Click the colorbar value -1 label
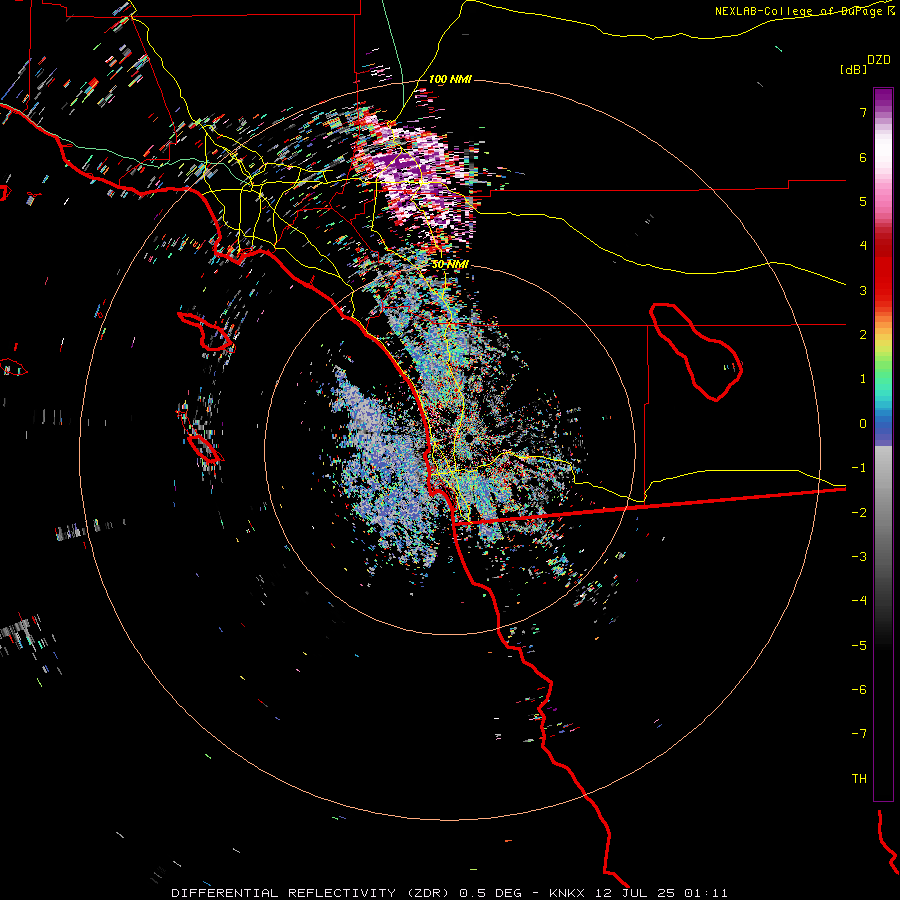This screenshot has height=900, width=900. pyautogui.click(x=859, y=468)
